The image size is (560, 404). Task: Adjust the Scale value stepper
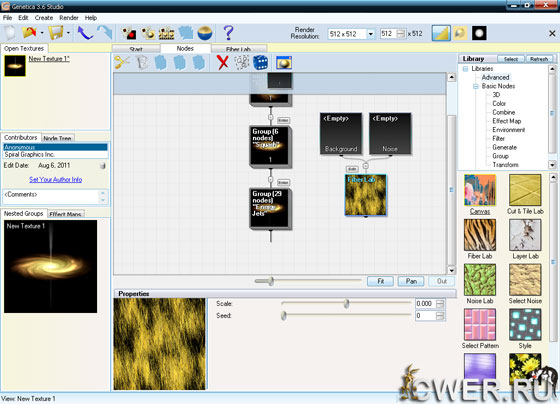[x=441, y=304]
